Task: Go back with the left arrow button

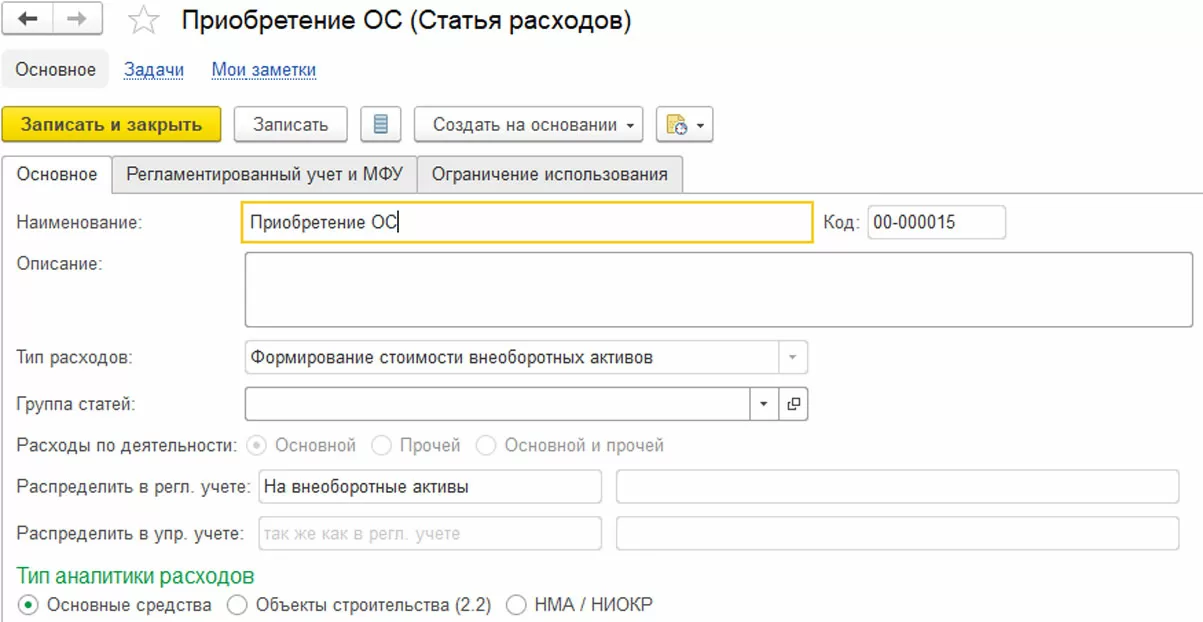Action: pyautogui.click(x=28, y=20)
